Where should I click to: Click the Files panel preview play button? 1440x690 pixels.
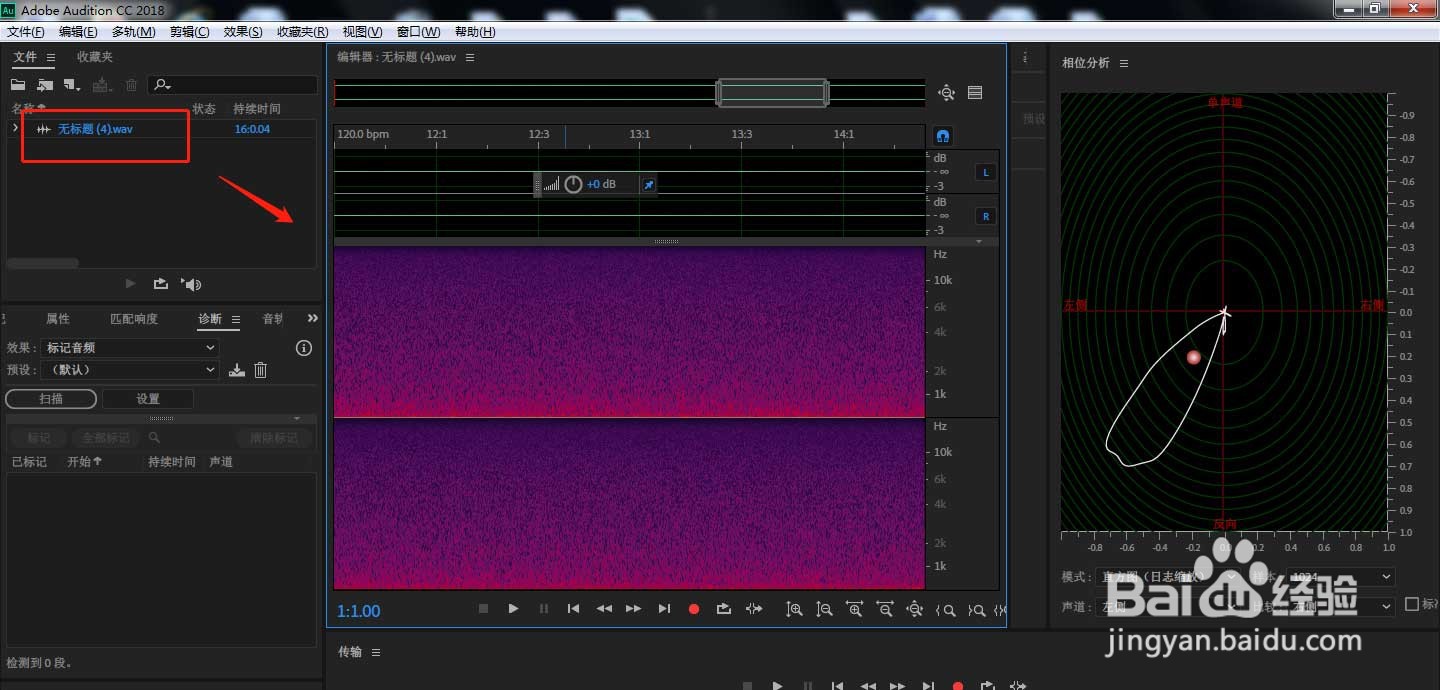pyautogui.click(x=131, y=284)
